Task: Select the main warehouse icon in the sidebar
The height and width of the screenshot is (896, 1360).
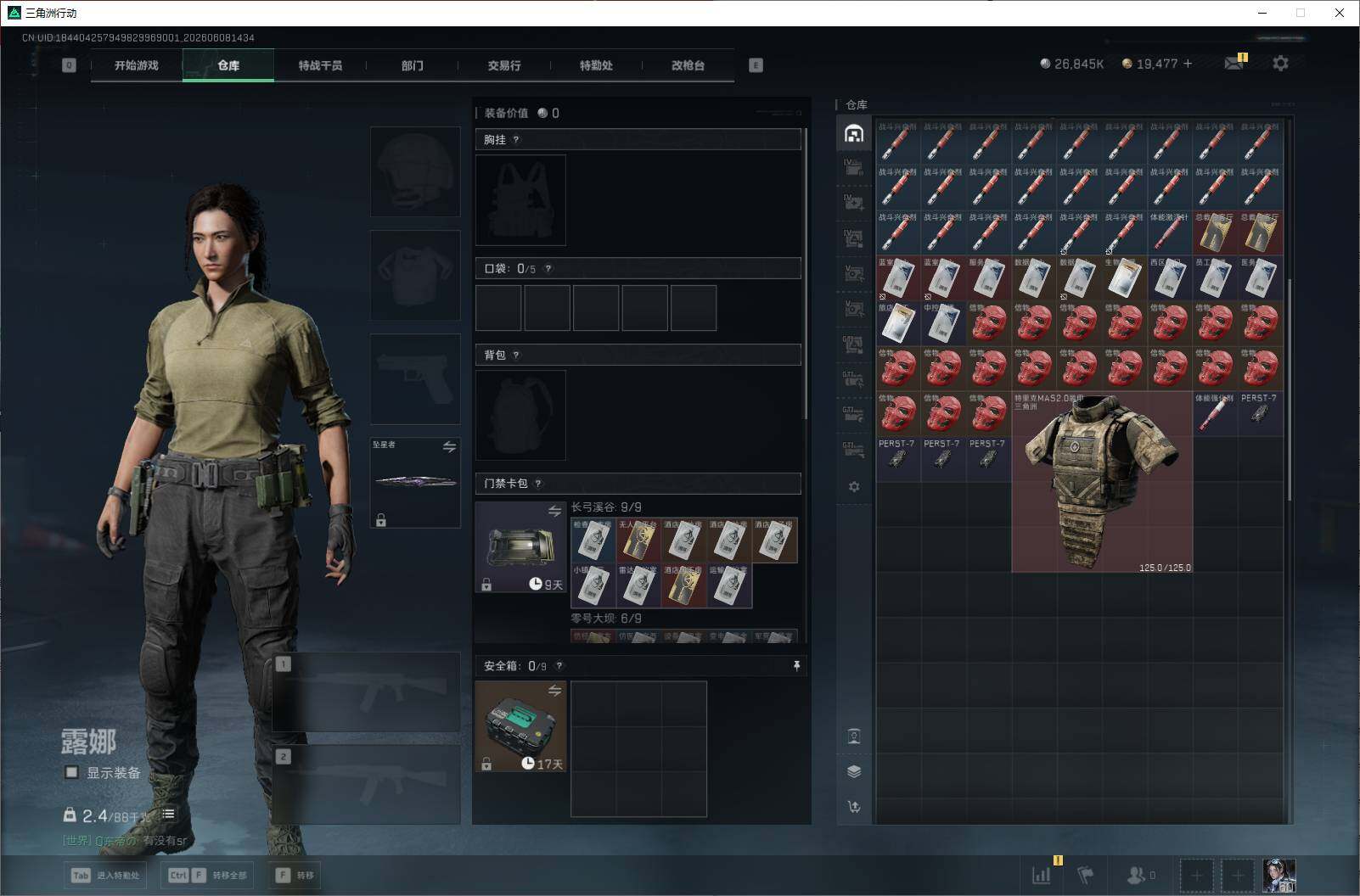Action: click(854, 133)
